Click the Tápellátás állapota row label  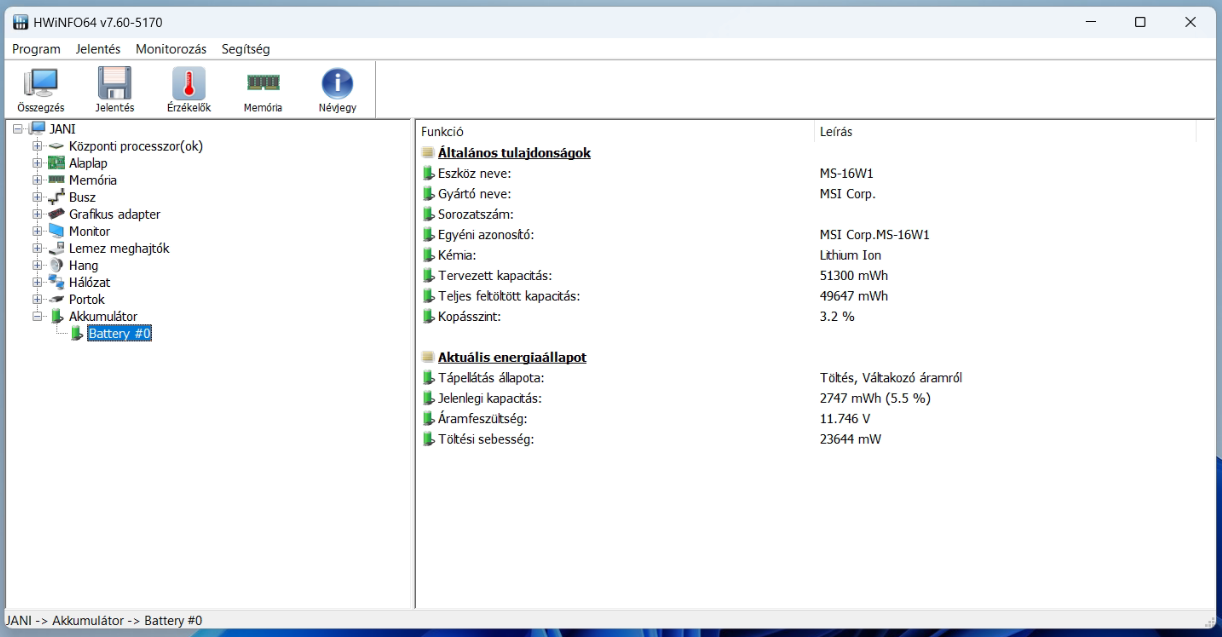(x=491, y=378)
